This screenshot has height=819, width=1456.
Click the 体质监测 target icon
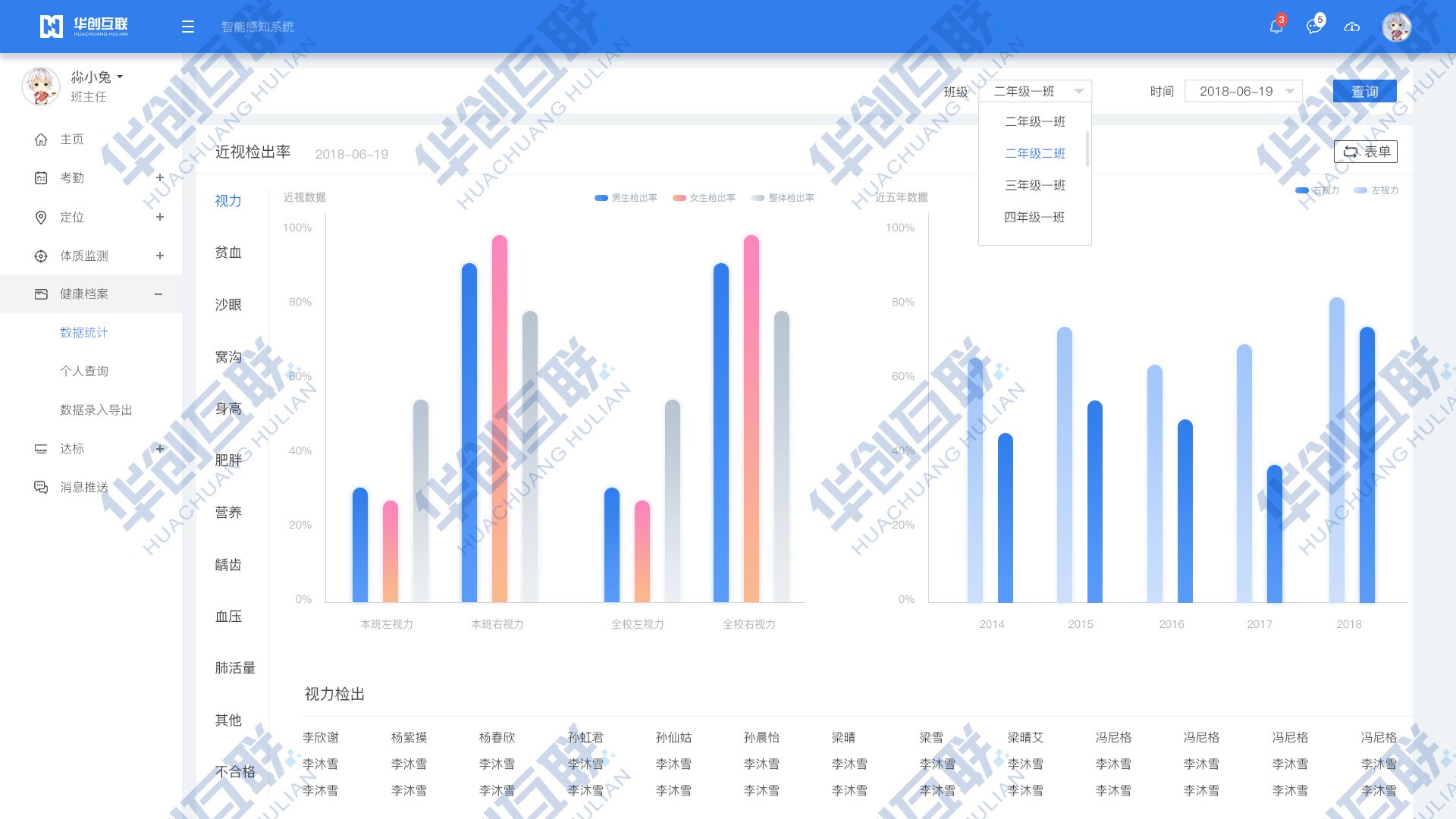tap(41, 256)
